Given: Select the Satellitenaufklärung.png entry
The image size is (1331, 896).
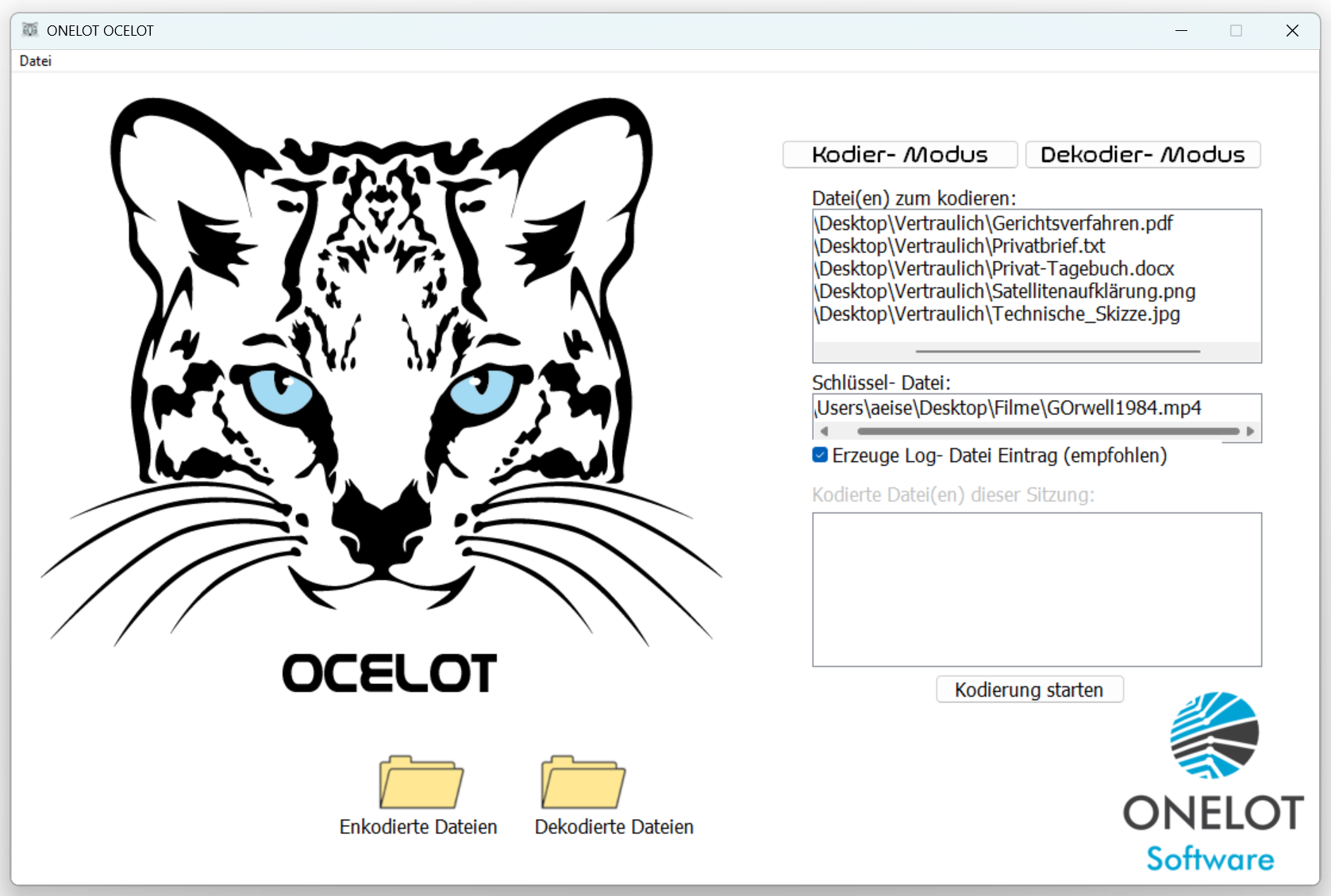Looking at the screenshot, I should click(x=1003, y=291).
